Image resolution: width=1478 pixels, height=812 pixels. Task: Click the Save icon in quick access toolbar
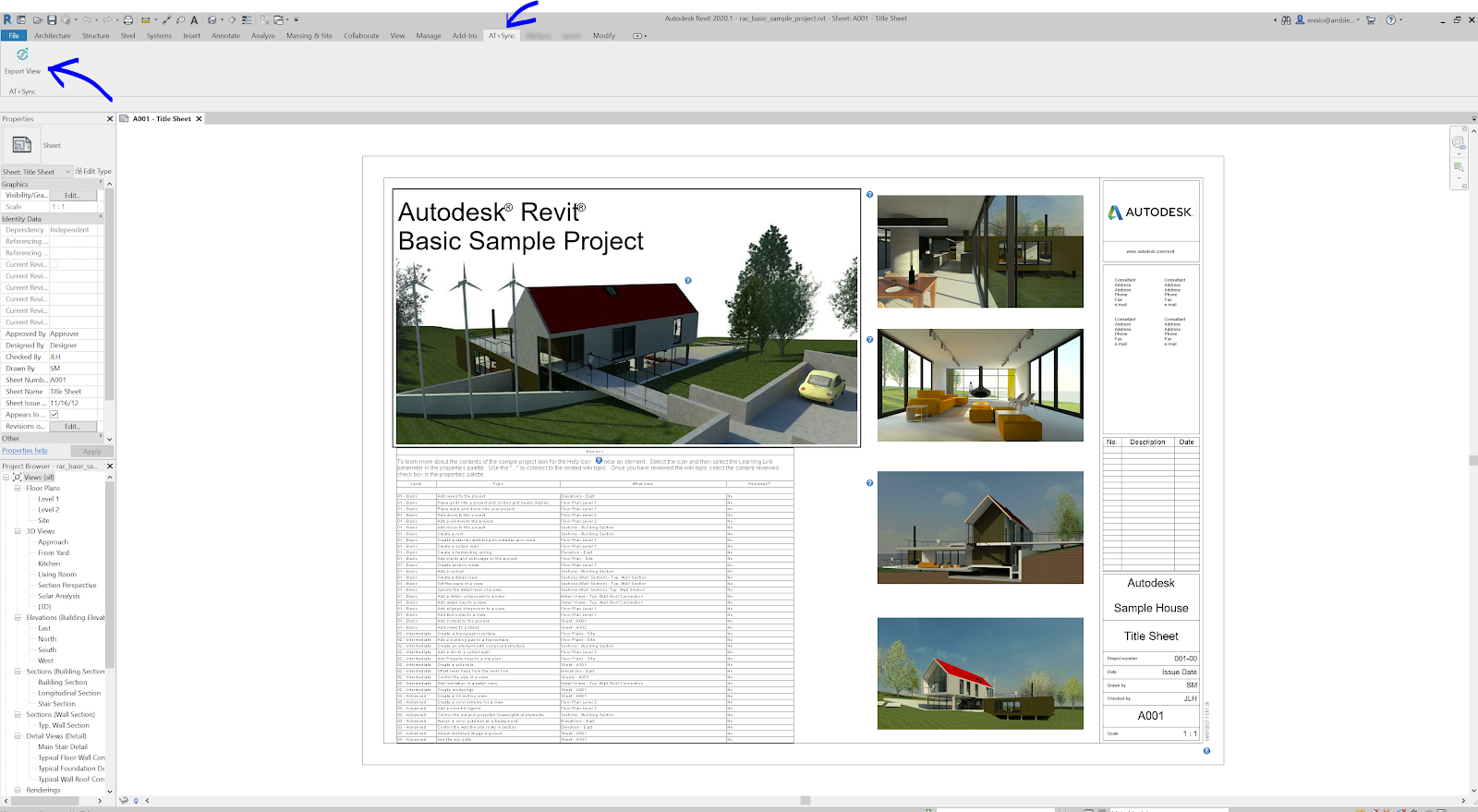coord(52,19)
